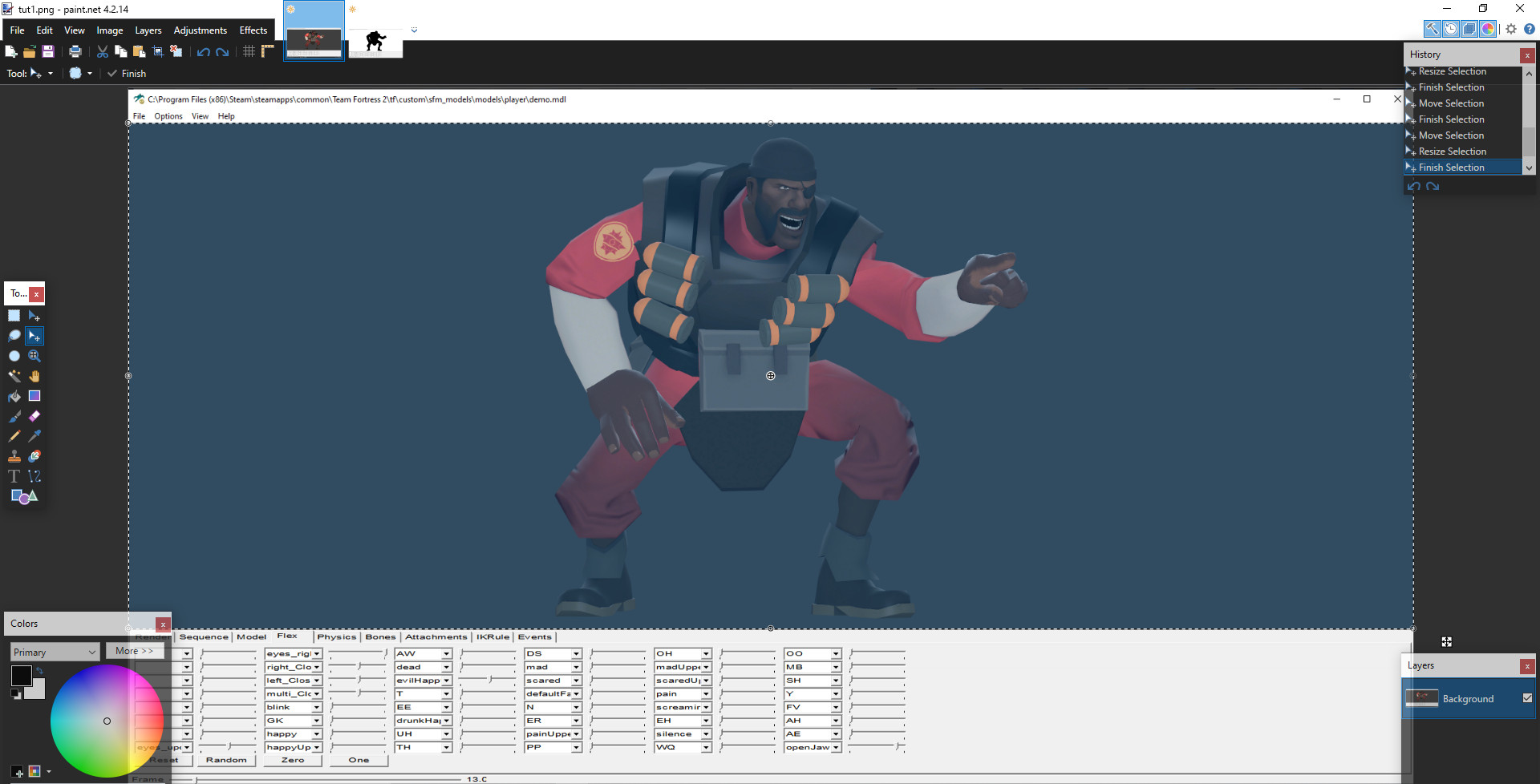Select the Eraser tool
The width and height of the screenshot is (1540, 784).
click(34, 416)
